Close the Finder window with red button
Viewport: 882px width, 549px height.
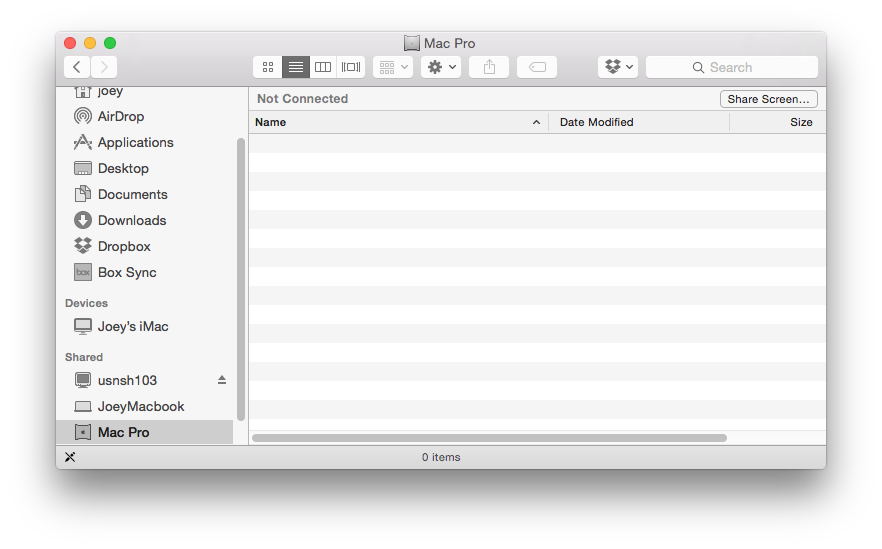(70, 43)
